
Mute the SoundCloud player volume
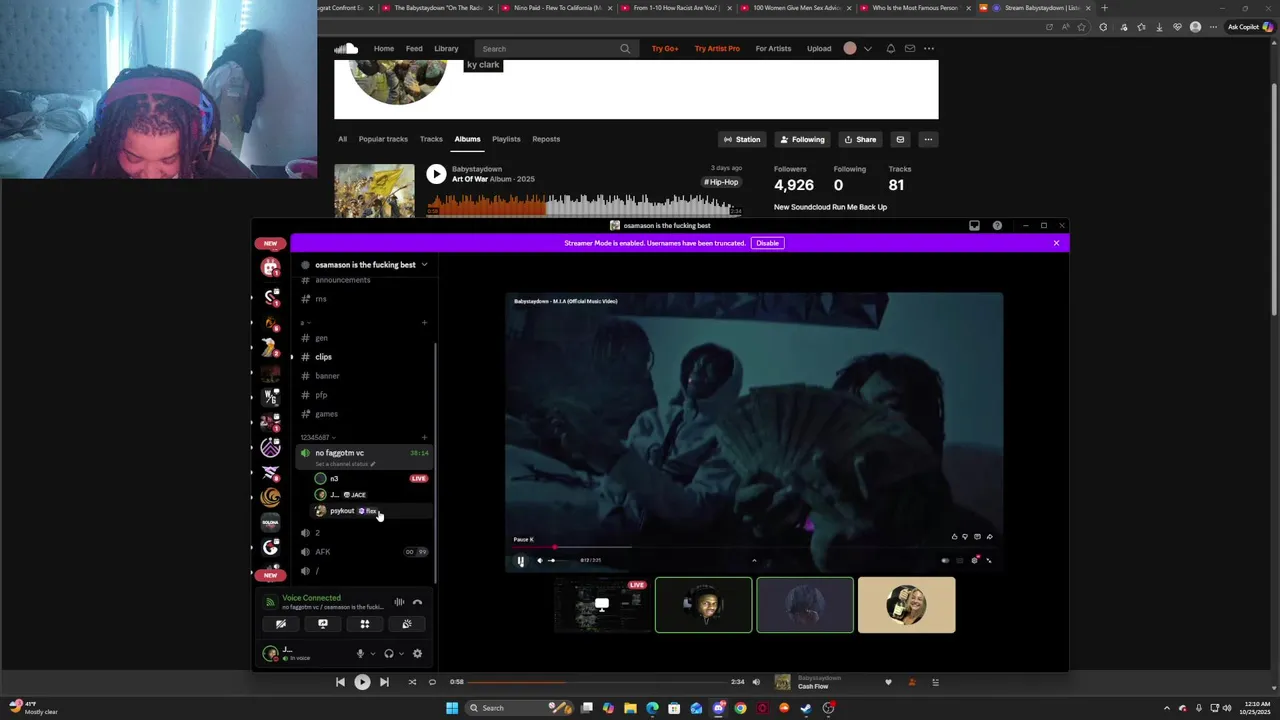756,682
